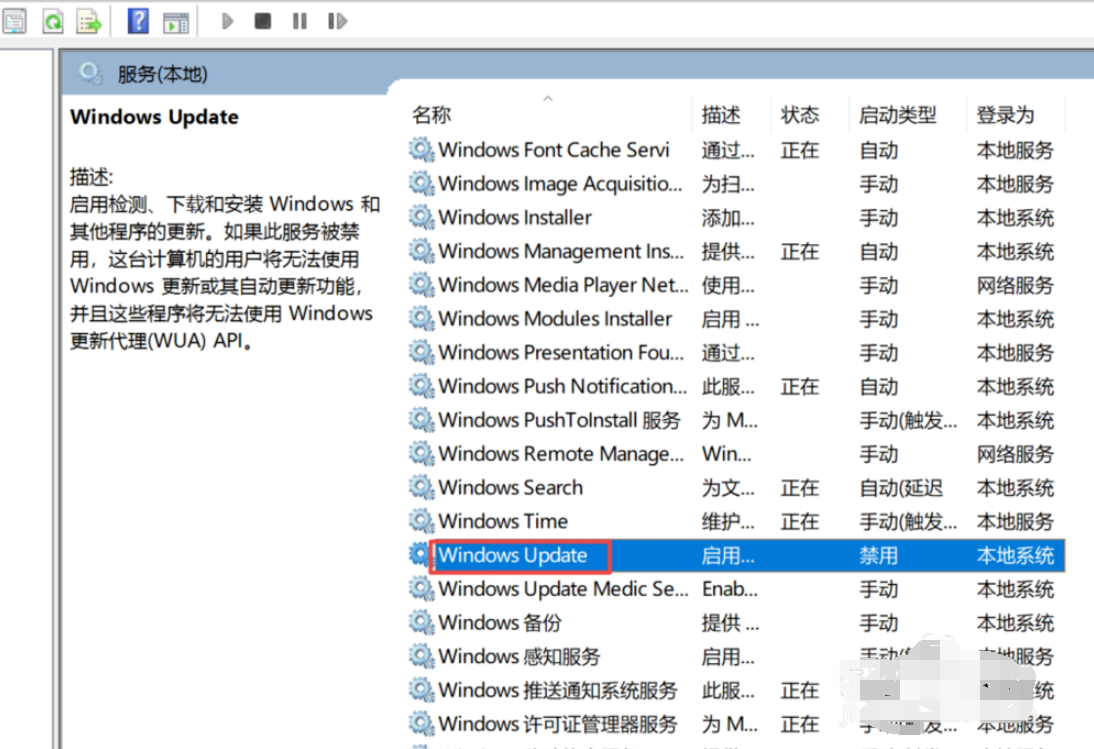Image resolution: width=1094 pixels, height=749 pixels.
Task: Click the Windows Time gear icon
Action: click(x=421, y=521)
